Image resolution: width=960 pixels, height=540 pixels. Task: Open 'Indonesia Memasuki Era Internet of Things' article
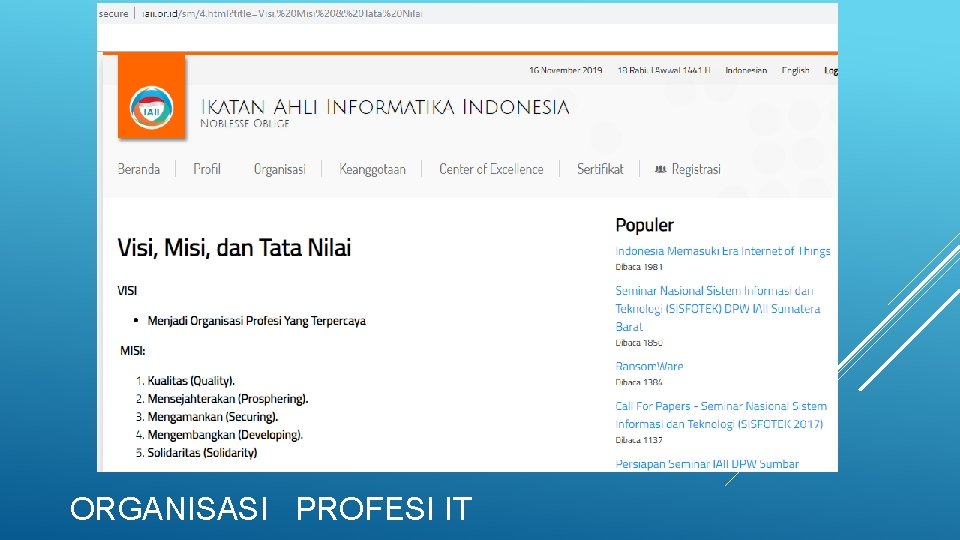tap(722, 251)
